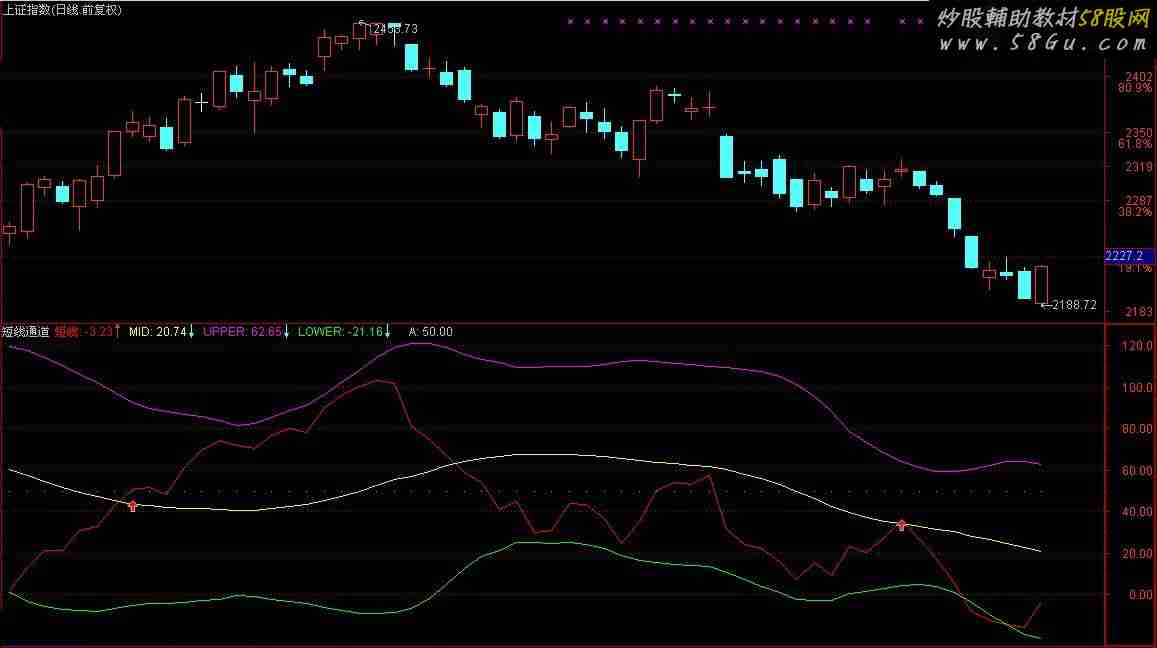Click the down arrow after UPPER 62.65

coord(287,331)
